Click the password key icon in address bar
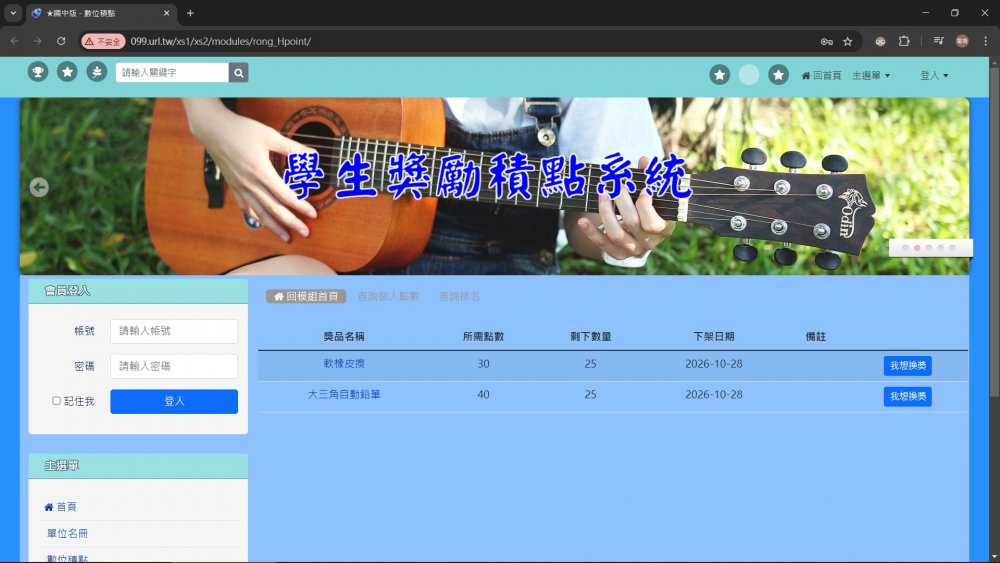The width and height of the screenshot is (1000, 563). 826,41
